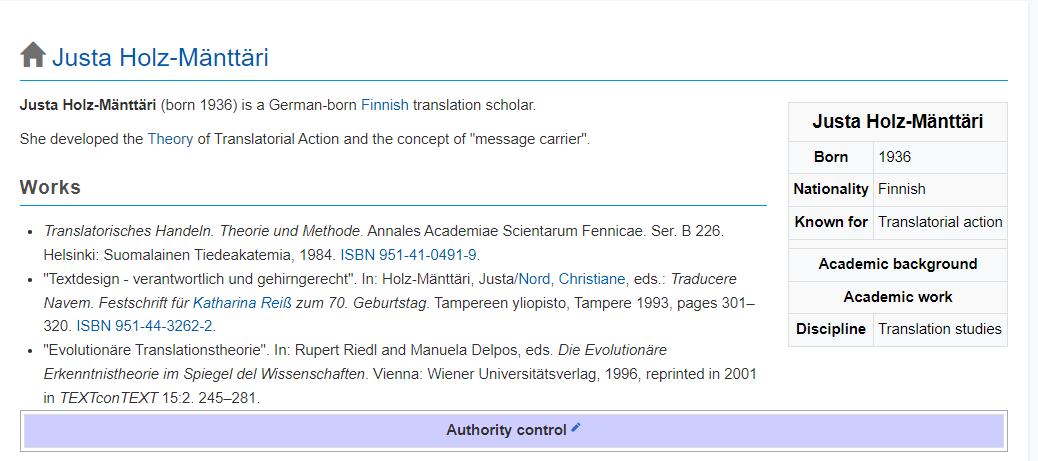Click the home icon beside the title
Viewport: 1038px width, 461px height.
33,55
